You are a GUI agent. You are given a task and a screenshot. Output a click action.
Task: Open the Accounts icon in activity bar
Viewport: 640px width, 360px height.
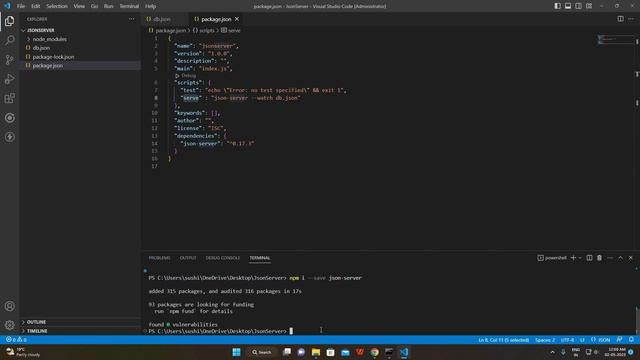point(9,306)
